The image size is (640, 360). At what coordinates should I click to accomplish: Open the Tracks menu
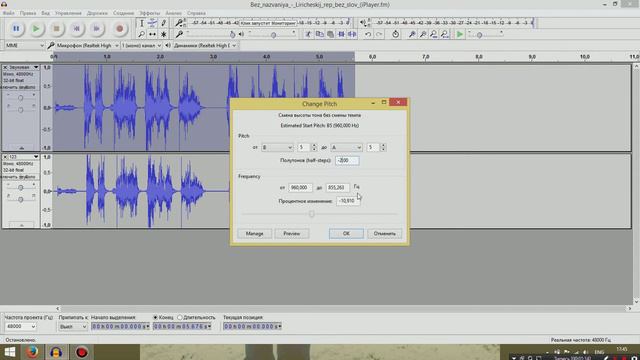coord(97,13)
